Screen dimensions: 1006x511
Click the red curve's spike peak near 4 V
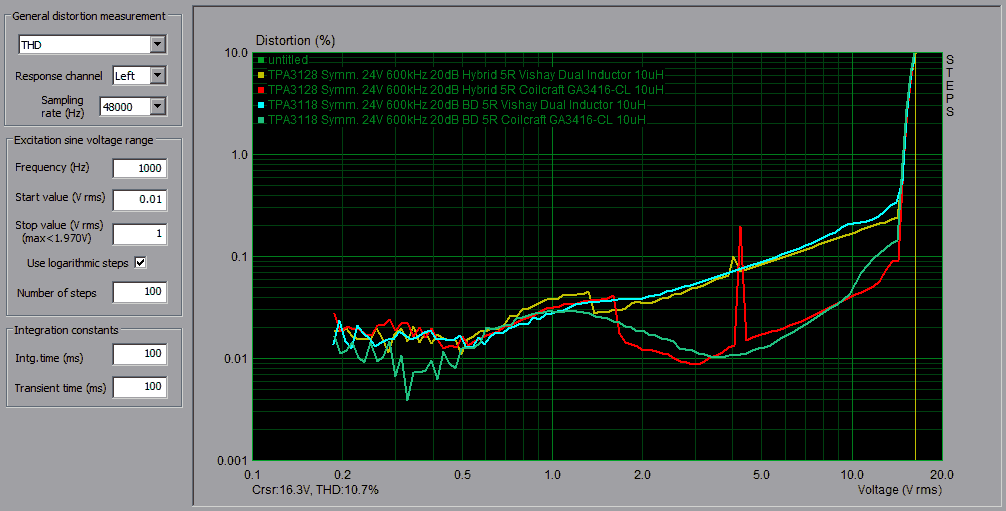pyautogui.click(x=740, y=228)
